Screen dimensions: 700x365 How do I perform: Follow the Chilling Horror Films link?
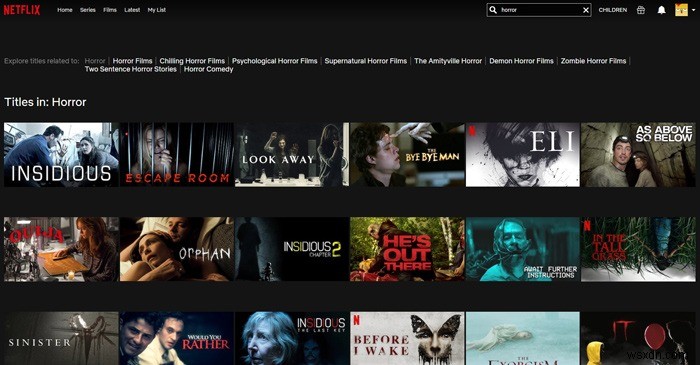coord(192,61)
